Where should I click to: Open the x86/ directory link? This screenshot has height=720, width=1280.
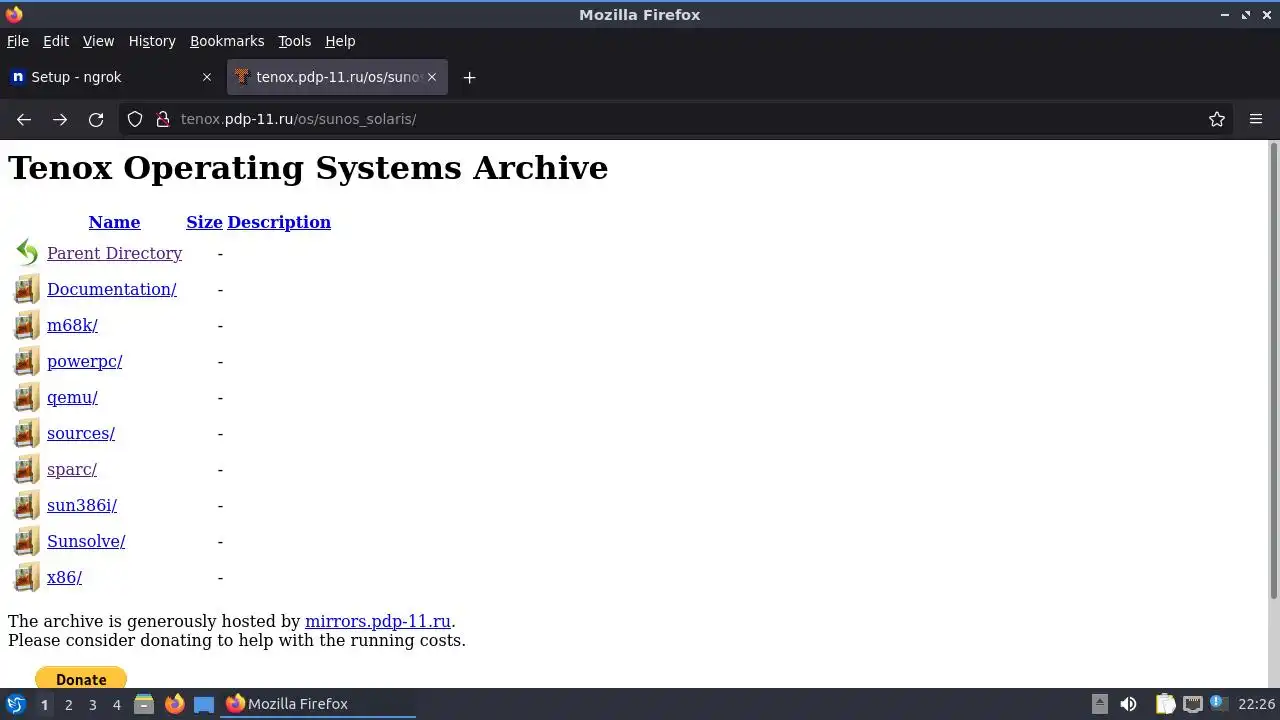click(x=64, y=577)
